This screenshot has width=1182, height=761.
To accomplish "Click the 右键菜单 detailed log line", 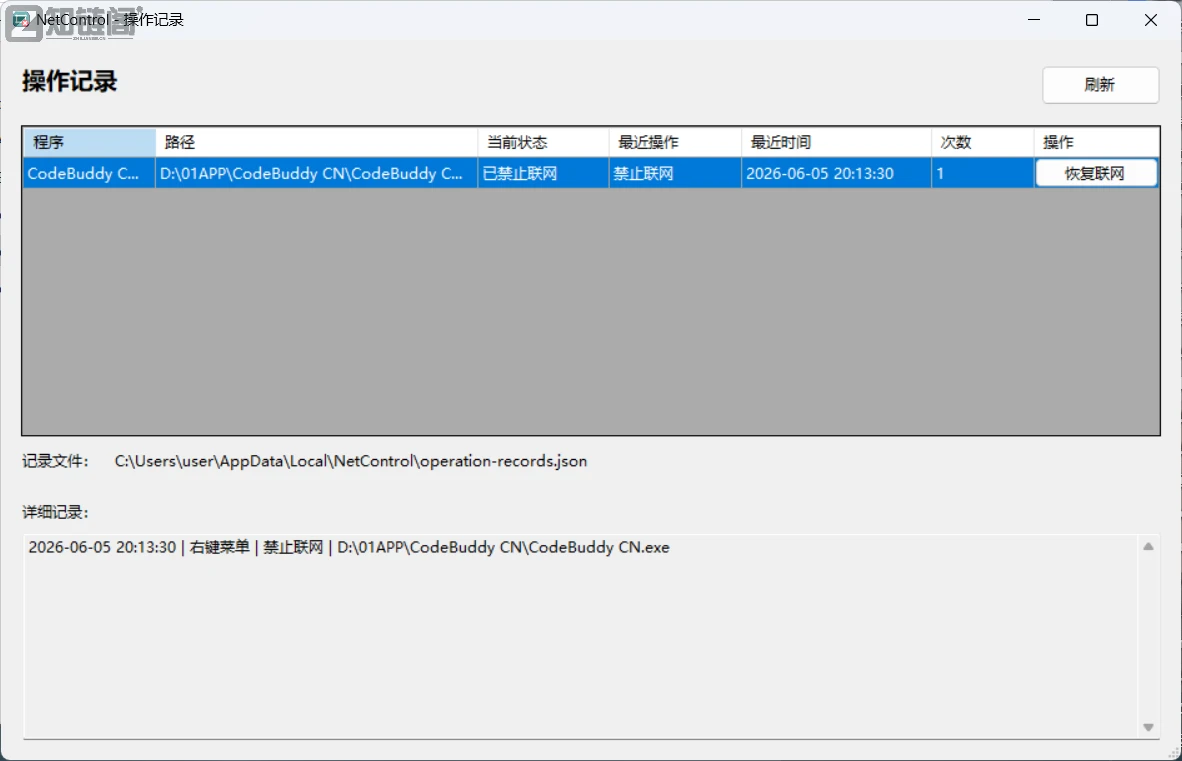I will click(x=349, y=548).
